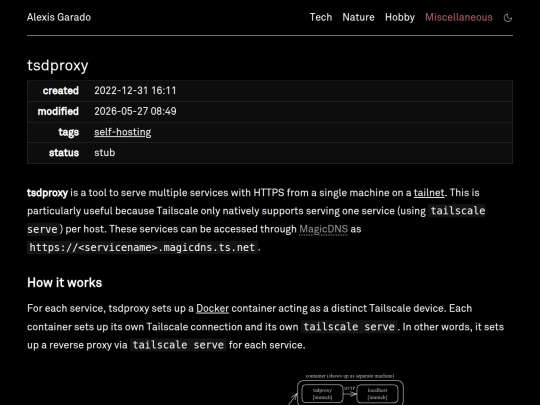Go to the Tech section

pos(321,17)
